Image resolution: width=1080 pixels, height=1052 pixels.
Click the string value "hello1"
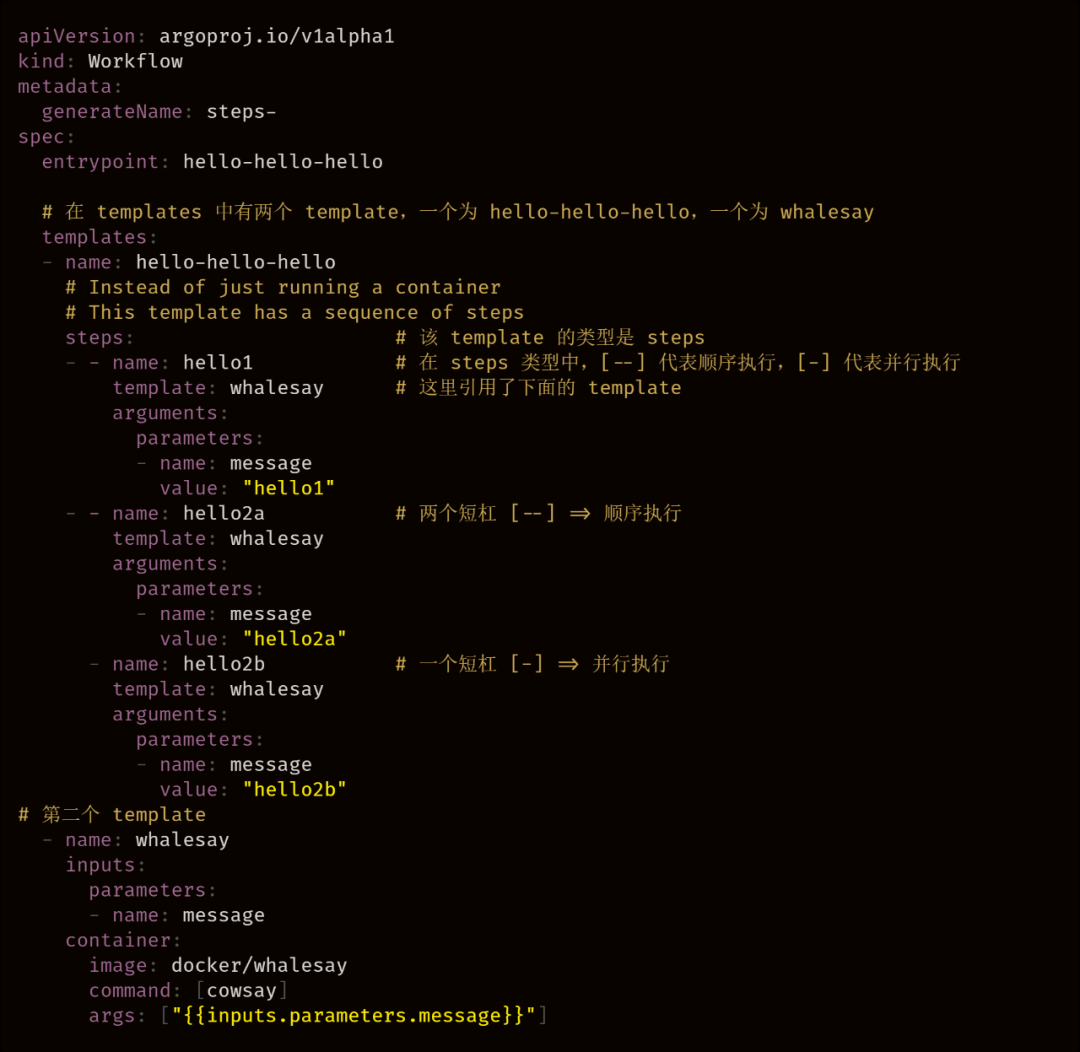point(289,488)
